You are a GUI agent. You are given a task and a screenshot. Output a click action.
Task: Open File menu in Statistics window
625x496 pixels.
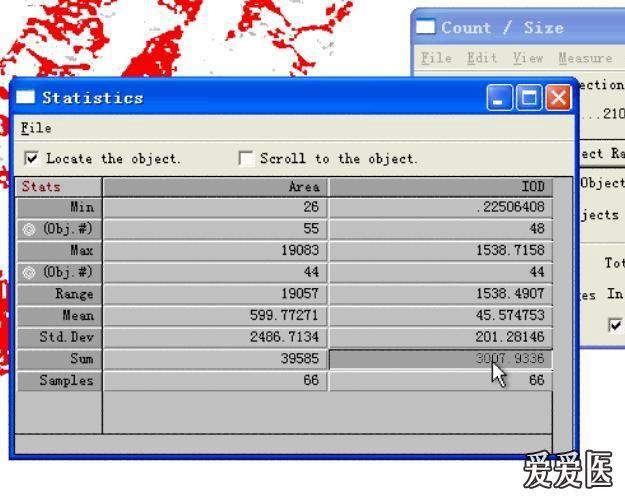pos(35,128)
